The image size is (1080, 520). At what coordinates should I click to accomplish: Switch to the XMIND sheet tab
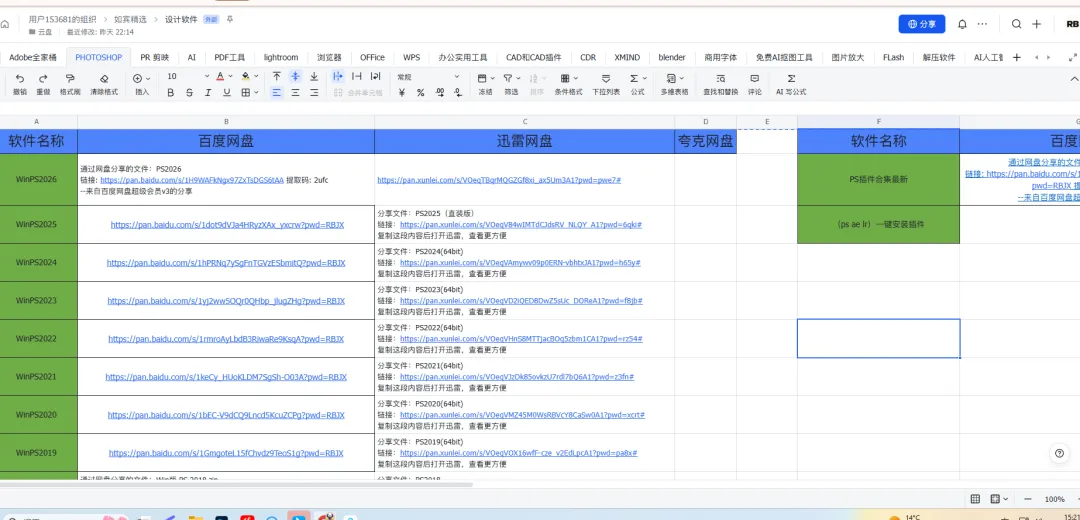(x=627, y=58)
